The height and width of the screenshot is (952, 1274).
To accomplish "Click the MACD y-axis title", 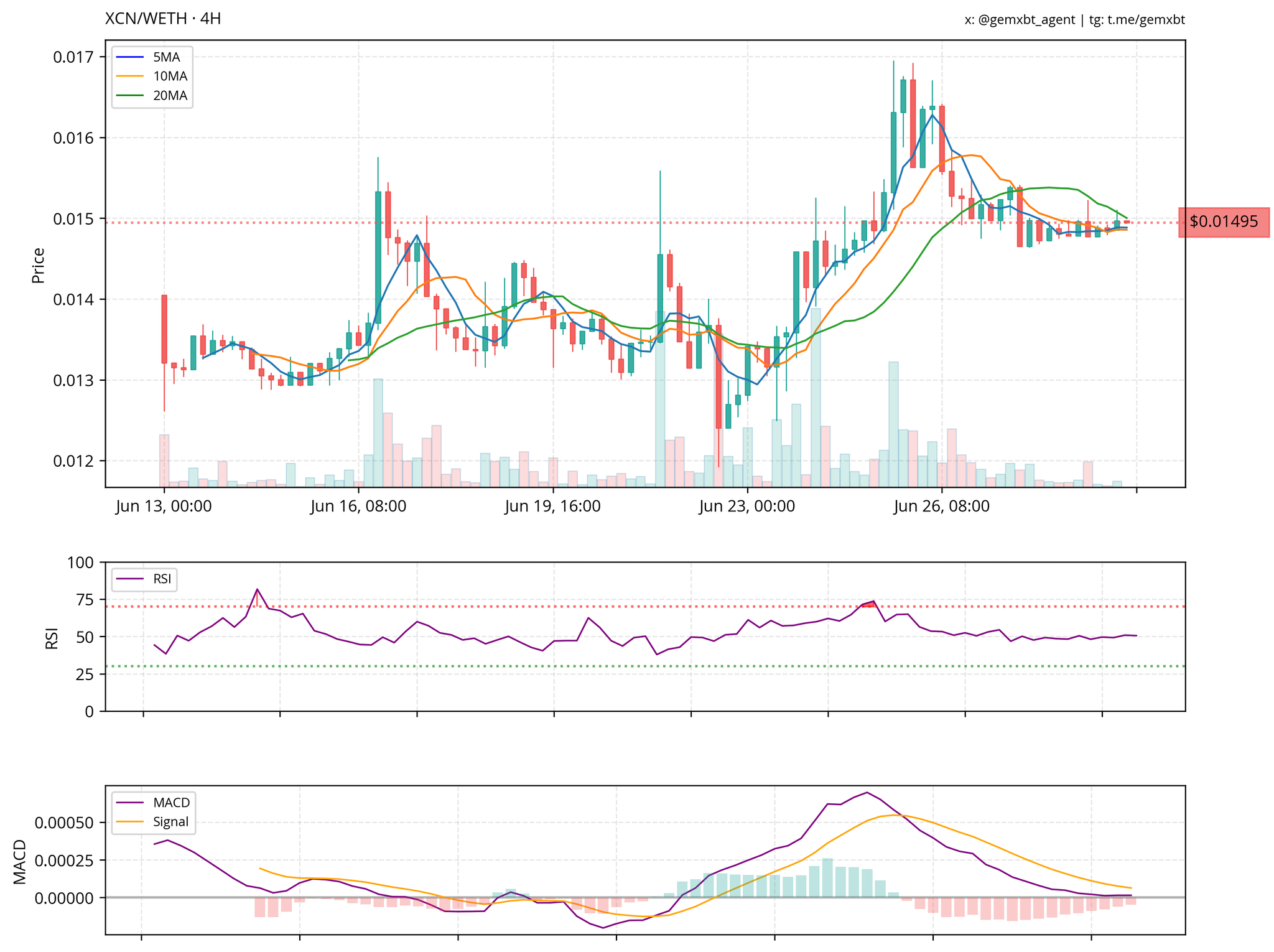I will (21, 862).
